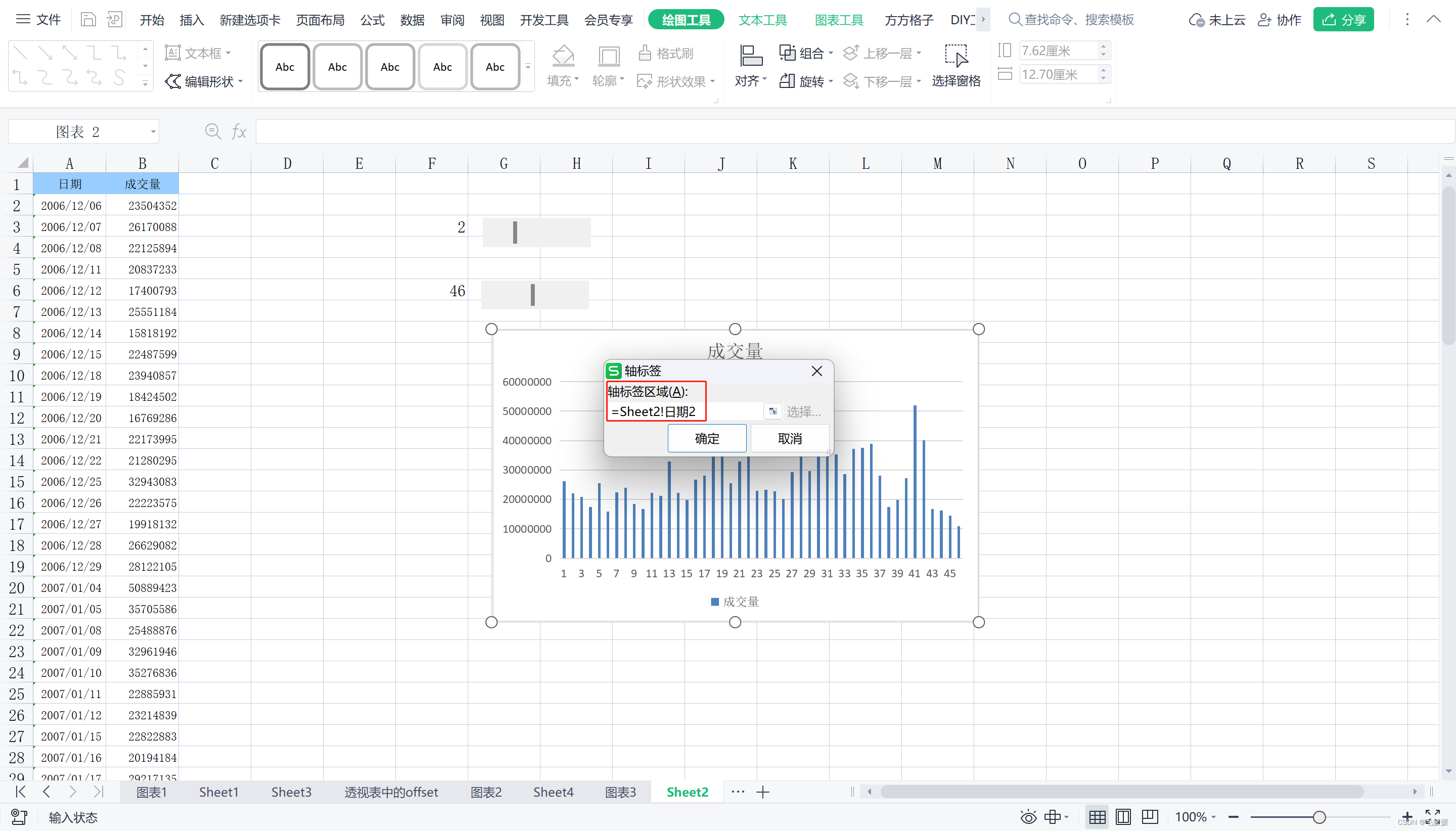Select the first Abc shape style

pyautogui.click(x=285, y=67)
